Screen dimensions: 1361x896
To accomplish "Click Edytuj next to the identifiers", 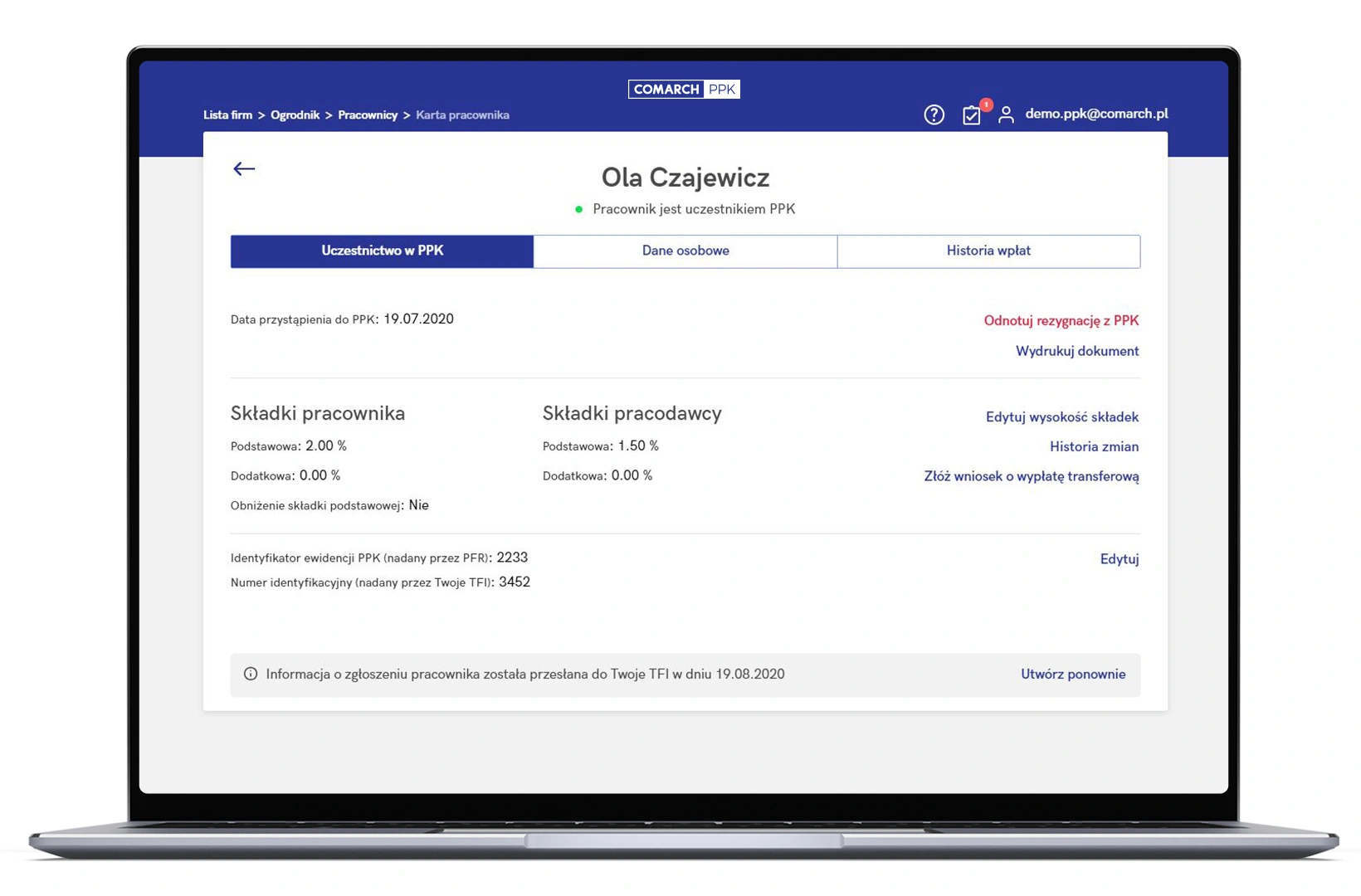I will coord(1119,559).
